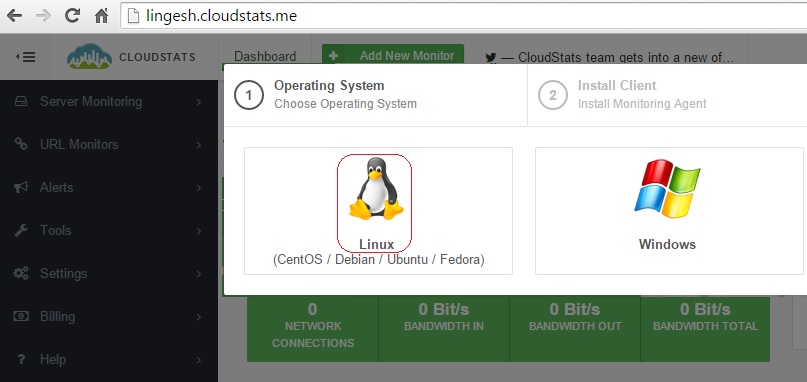The image size is (807, 382).
Task: Open the Dashboard tab
Action: 265,56
